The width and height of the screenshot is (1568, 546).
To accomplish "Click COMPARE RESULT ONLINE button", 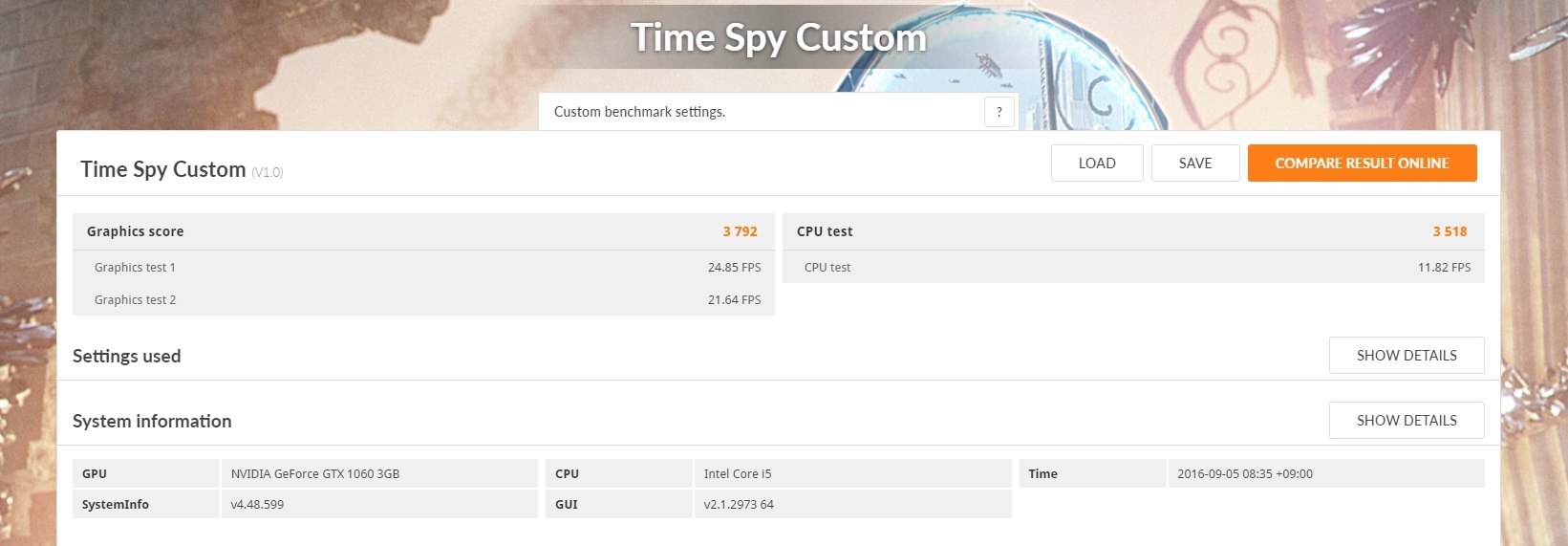I will click(x=1362, y=164).
